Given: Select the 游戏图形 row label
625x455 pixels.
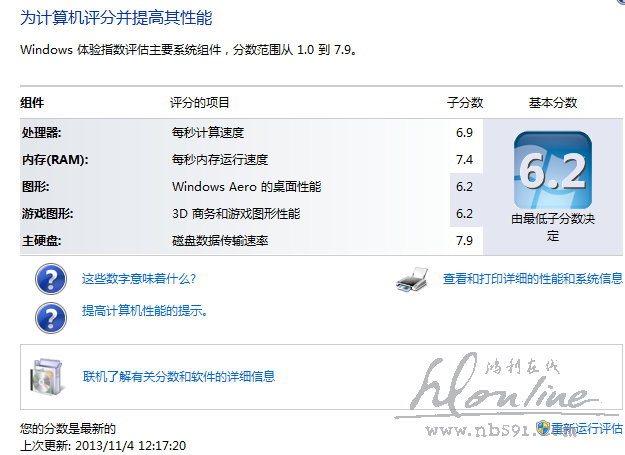Looking at the screenshot, I should tap(47, 214).
